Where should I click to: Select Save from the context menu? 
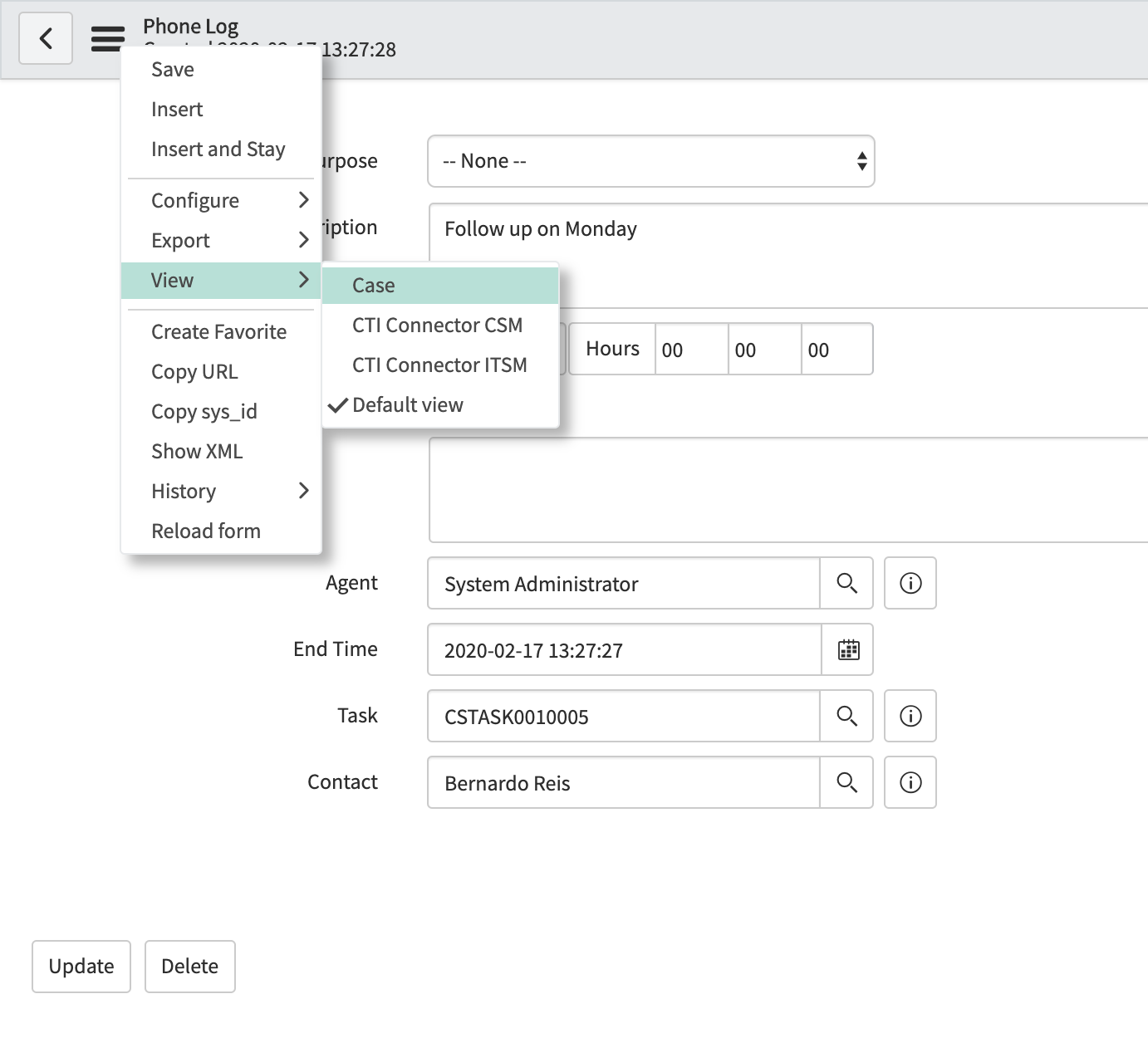click(171, 69)
